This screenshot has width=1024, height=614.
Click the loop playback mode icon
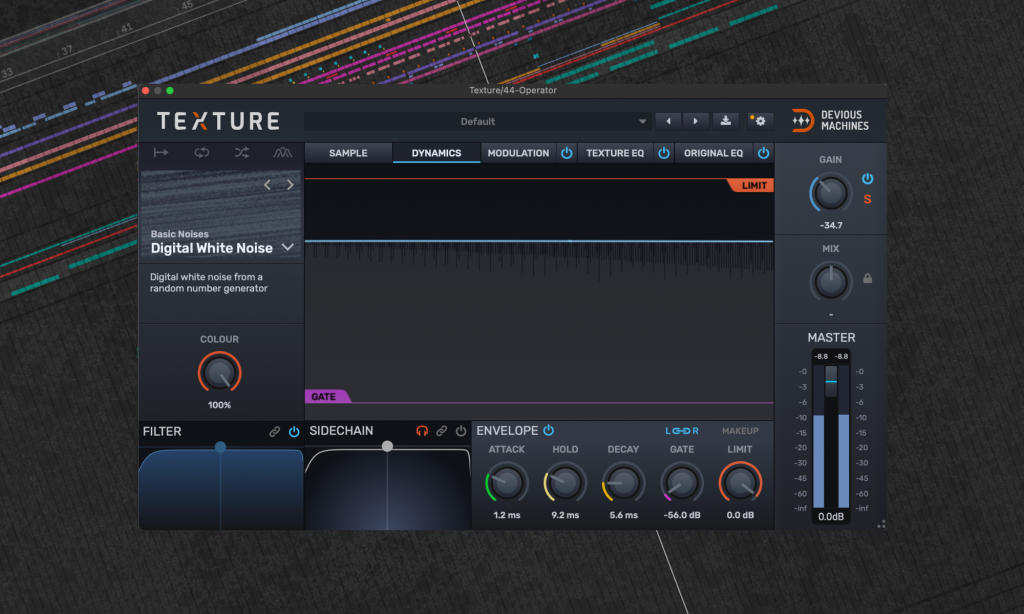(x=202, y=153)
